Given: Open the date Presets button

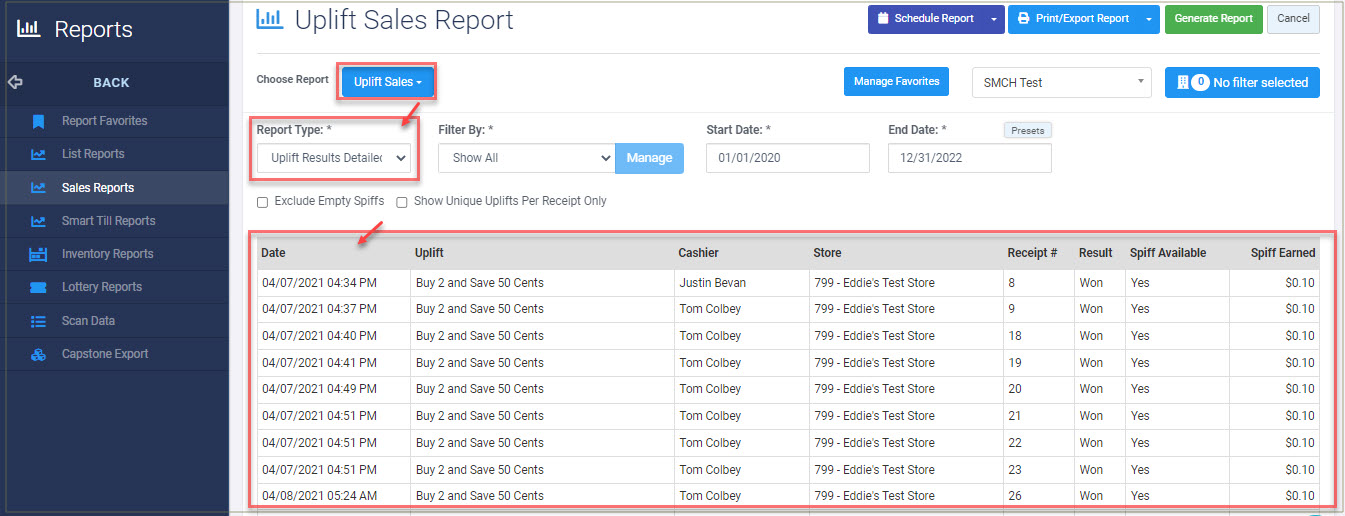Looking at the screenshot, I should click(x=1028, y=130).
